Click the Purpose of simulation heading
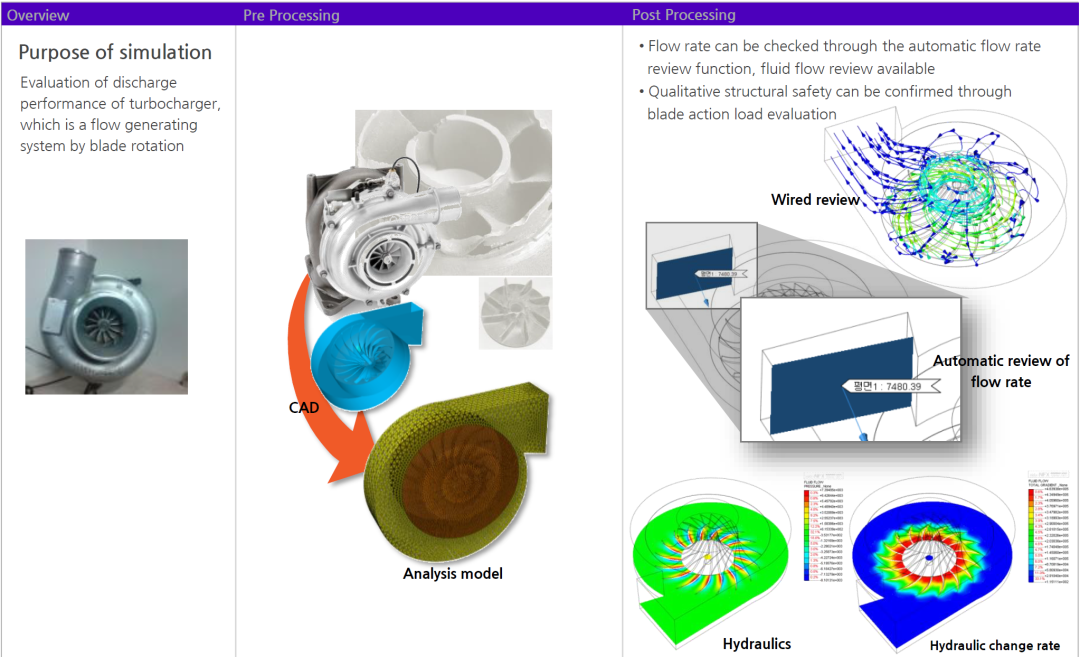 click(115, 52)
